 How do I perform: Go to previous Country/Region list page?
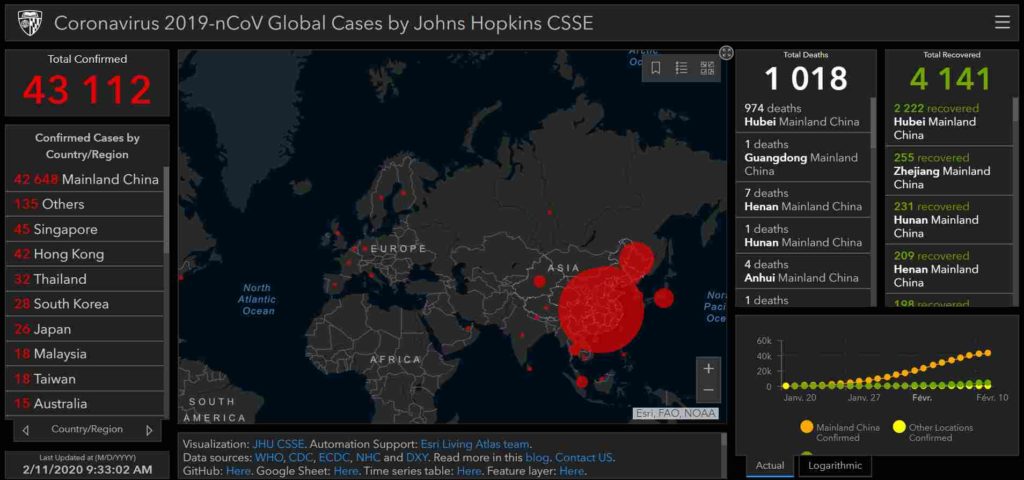pyautogui.click(x=25, y=430)
